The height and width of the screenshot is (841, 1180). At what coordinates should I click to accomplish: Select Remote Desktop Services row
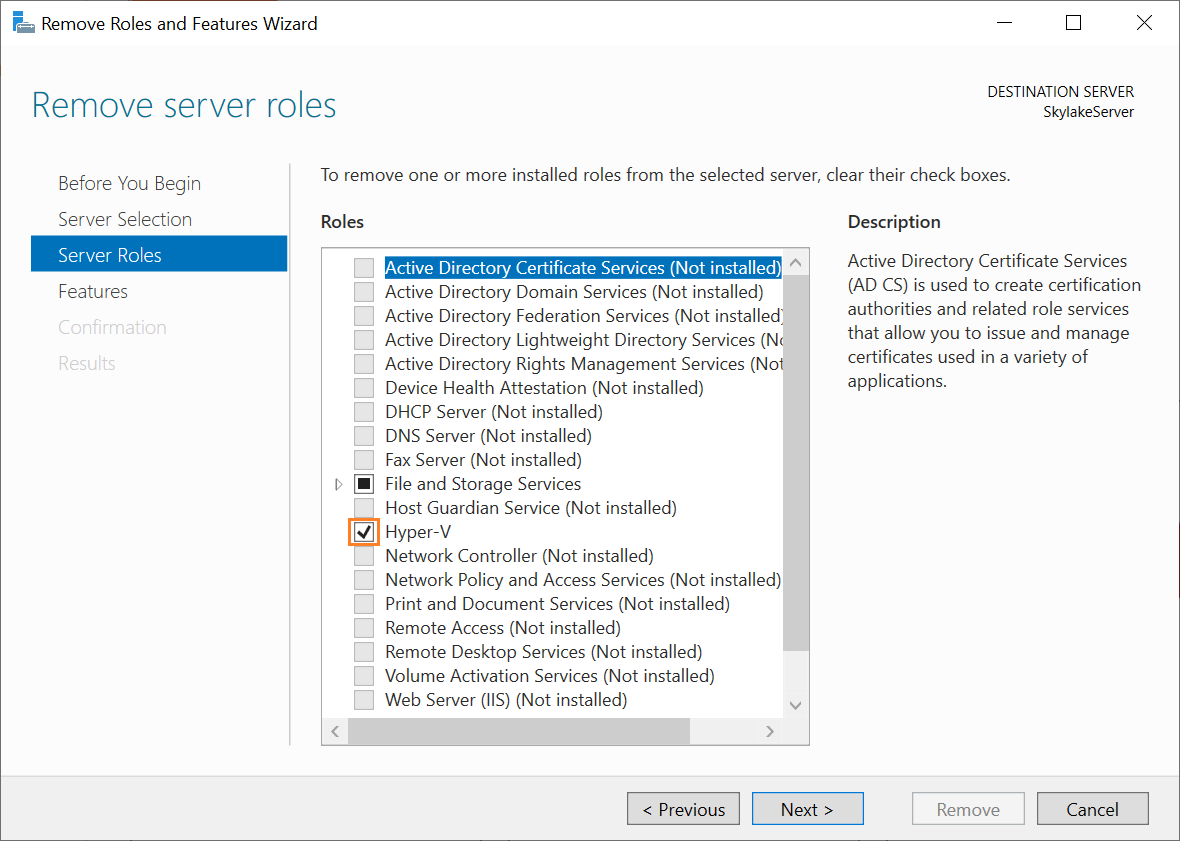543,652
